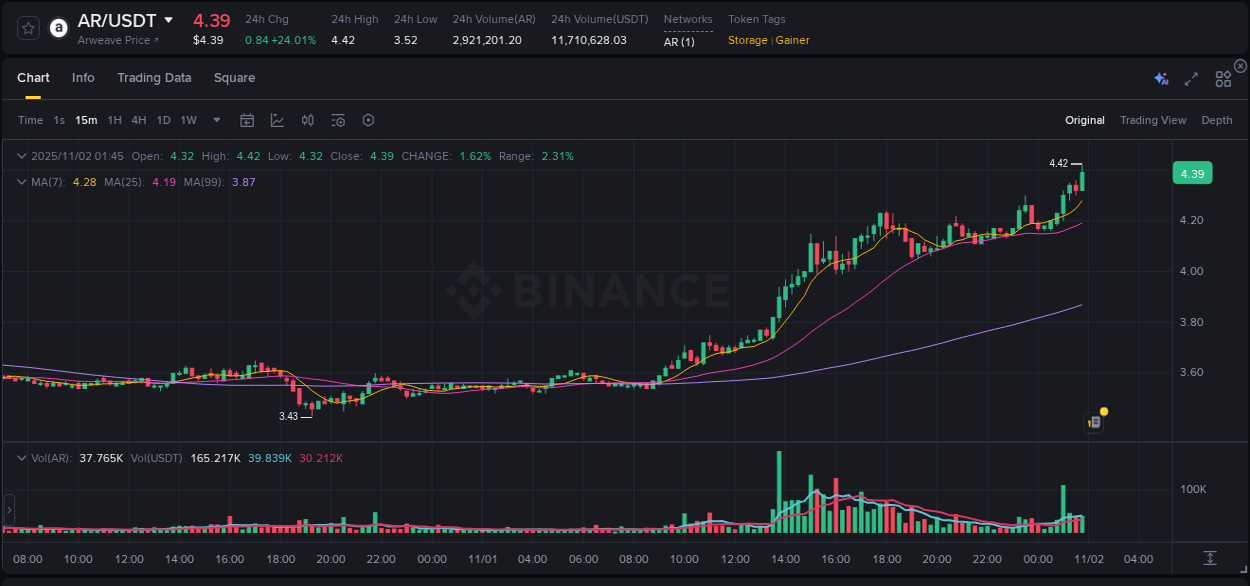Select the chart style icon
This screenshot has width=1250, height=586.
(277, 120)
